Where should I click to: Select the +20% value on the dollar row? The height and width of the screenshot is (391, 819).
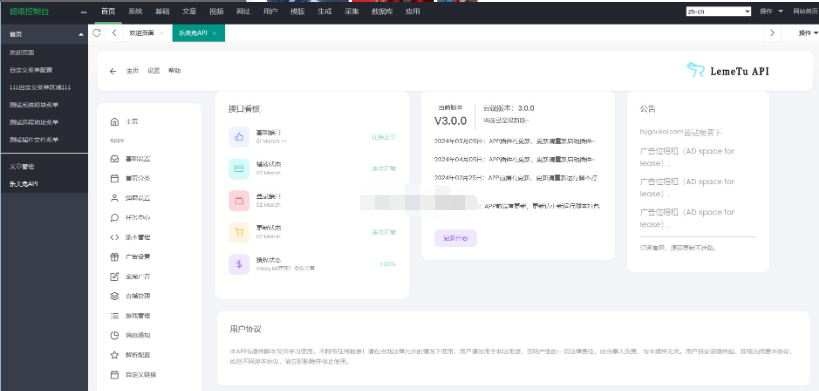(x=388, y=264)
